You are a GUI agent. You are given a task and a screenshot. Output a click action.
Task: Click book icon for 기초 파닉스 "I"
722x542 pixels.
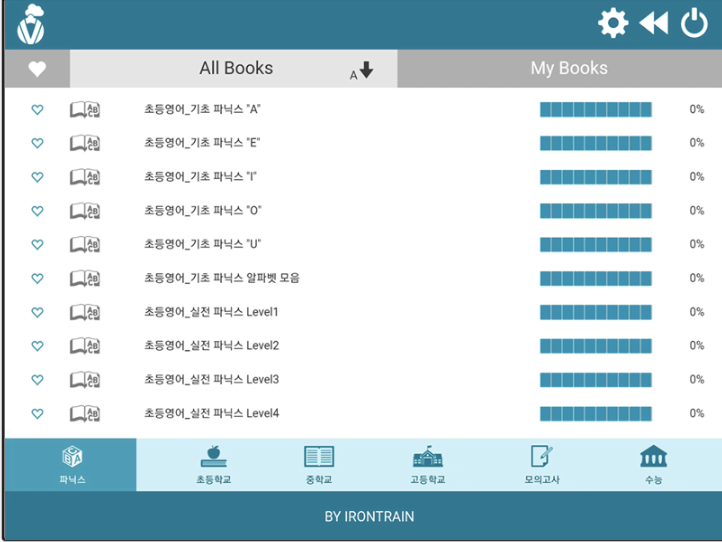(85, 177)
